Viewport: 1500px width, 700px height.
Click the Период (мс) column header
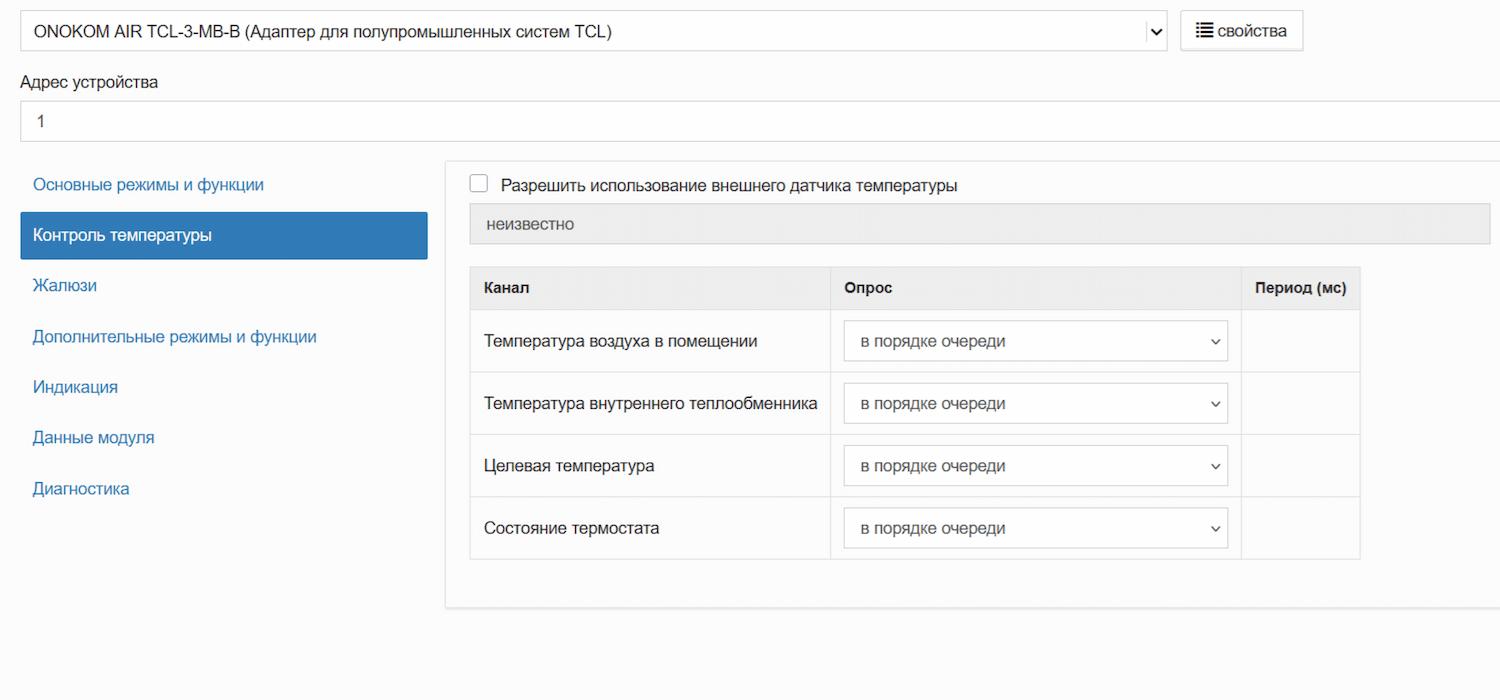[x=1300, y=288]
